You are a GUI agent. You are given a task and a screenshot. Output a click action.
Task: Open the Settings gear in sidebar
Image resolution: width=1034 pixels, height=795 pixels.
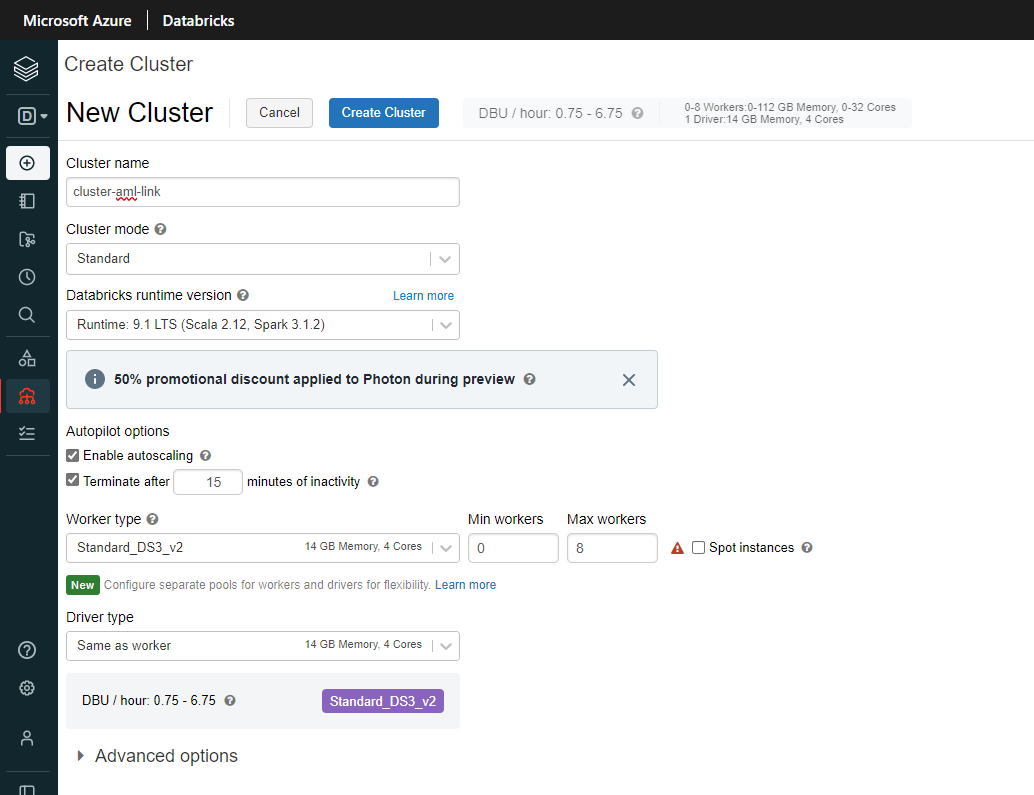coord(27,688)
